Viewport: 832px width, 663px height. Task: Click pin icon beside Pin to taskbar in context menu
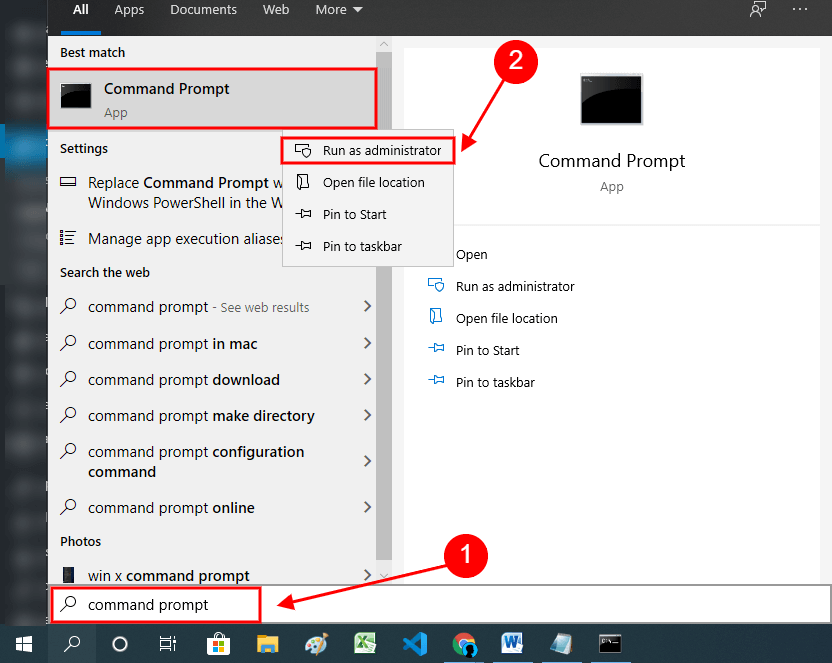pos(303,246)
